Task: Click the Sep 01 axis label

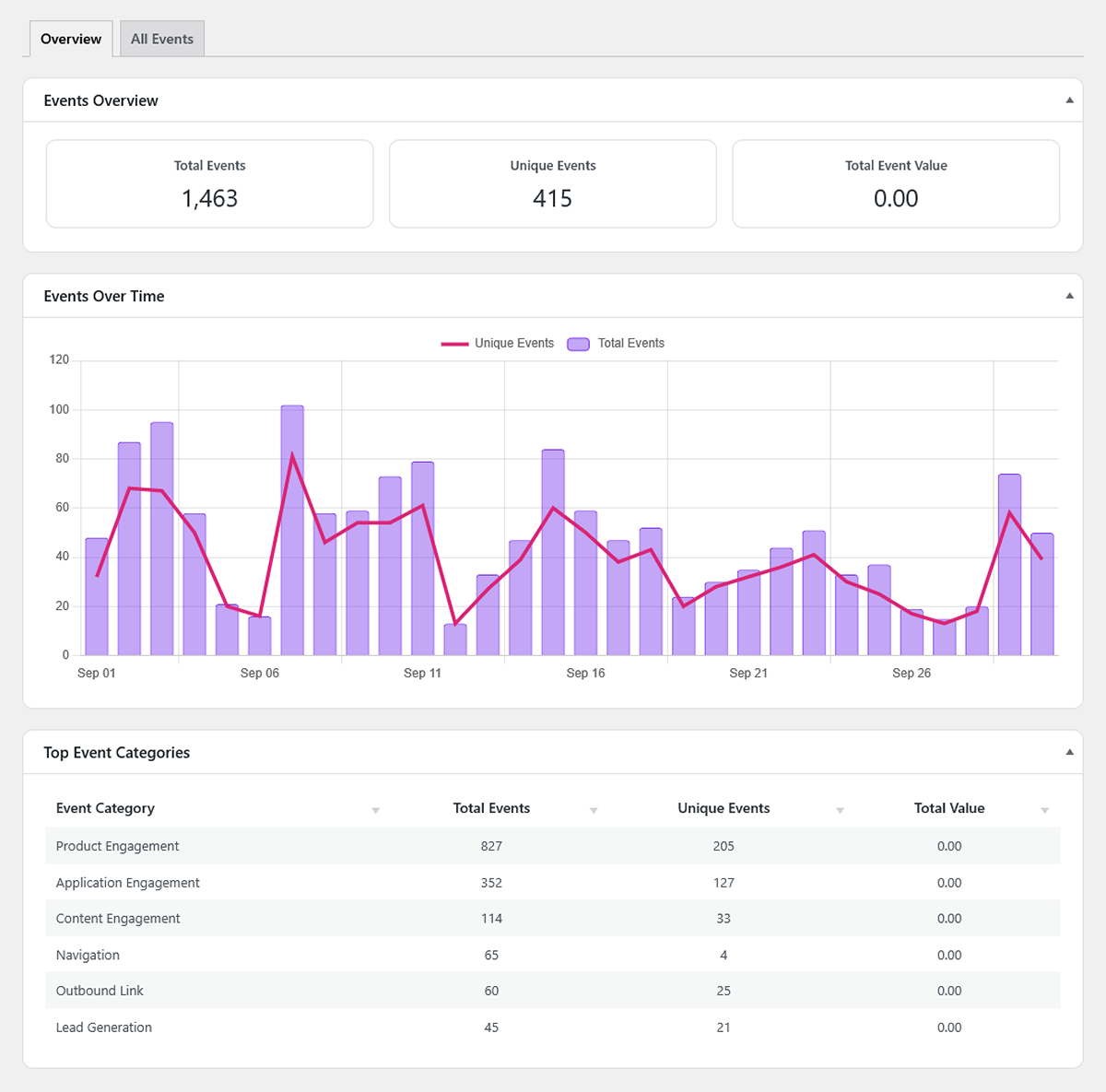Action: pyautogui.click(x=97, y=674)
